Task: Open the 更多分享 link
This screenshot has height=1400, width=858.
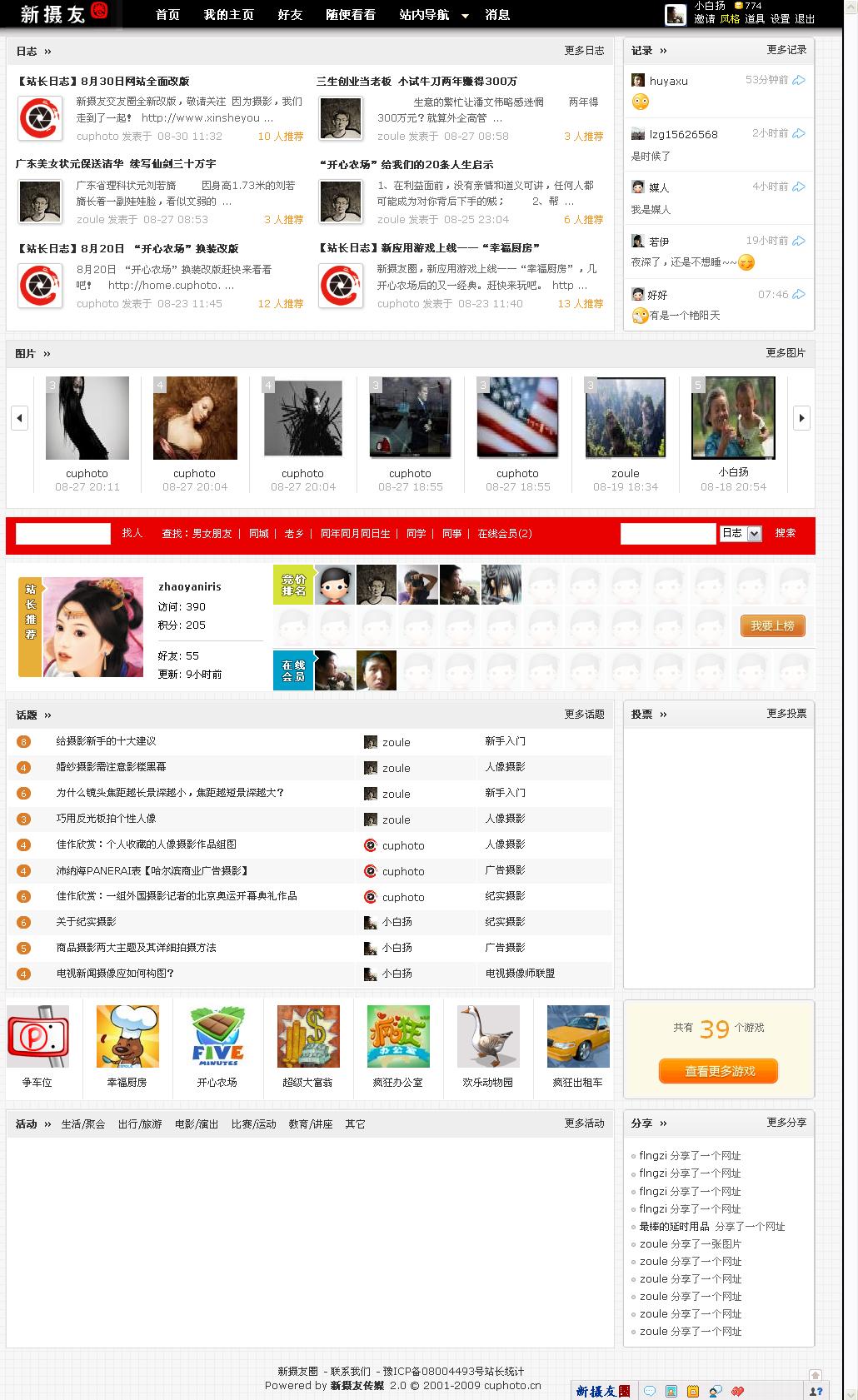Action: (786, 1123)
